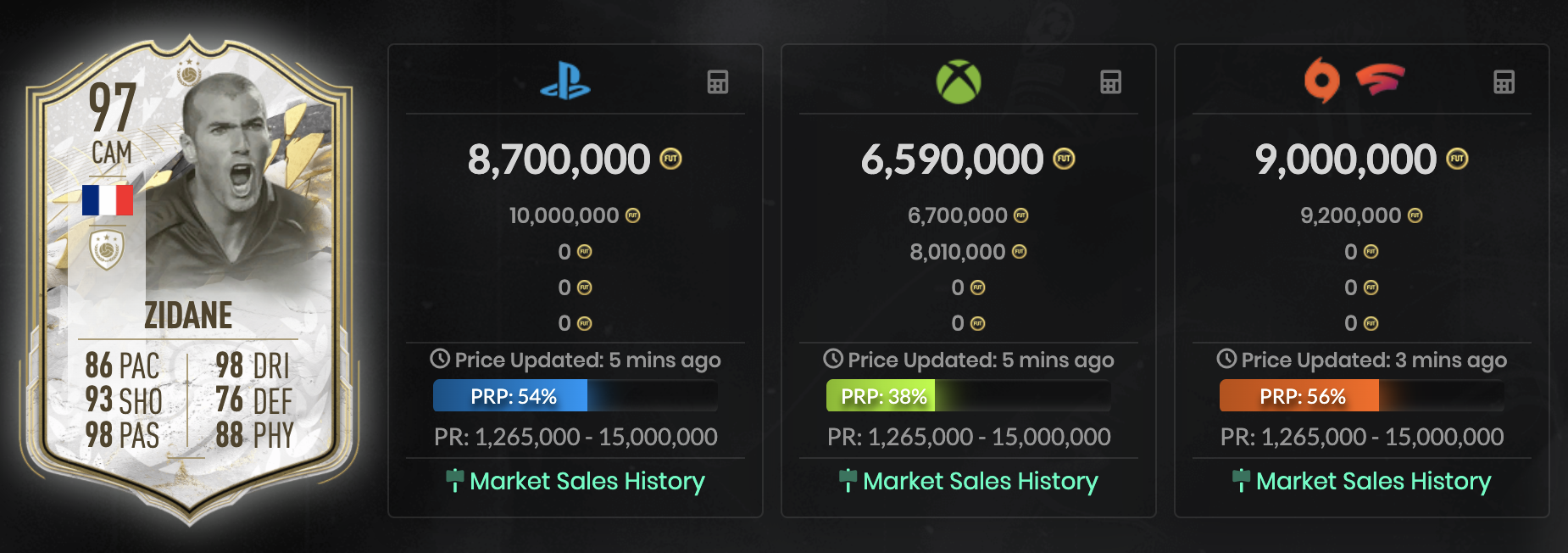Screen dimensions: 1568x553
Task: Click the PlayStation logo icon
Action: 565,81
